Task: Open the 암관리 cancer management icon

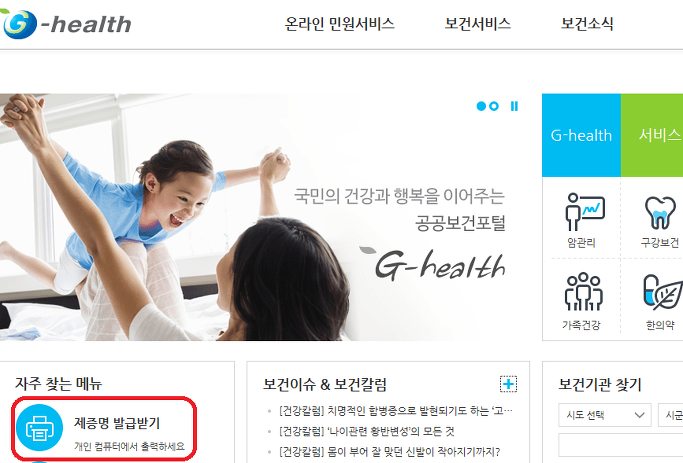Action: [585, 212]
